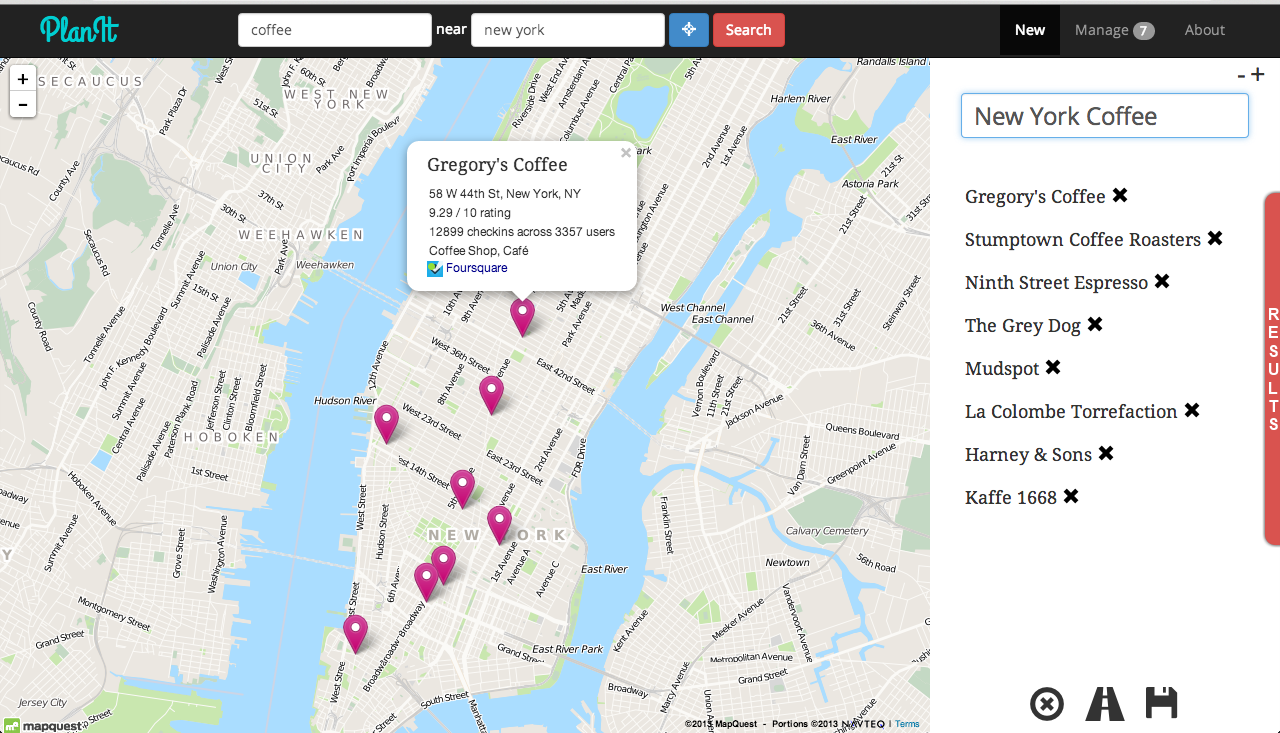Open the Manage tab

(1115, 30)
